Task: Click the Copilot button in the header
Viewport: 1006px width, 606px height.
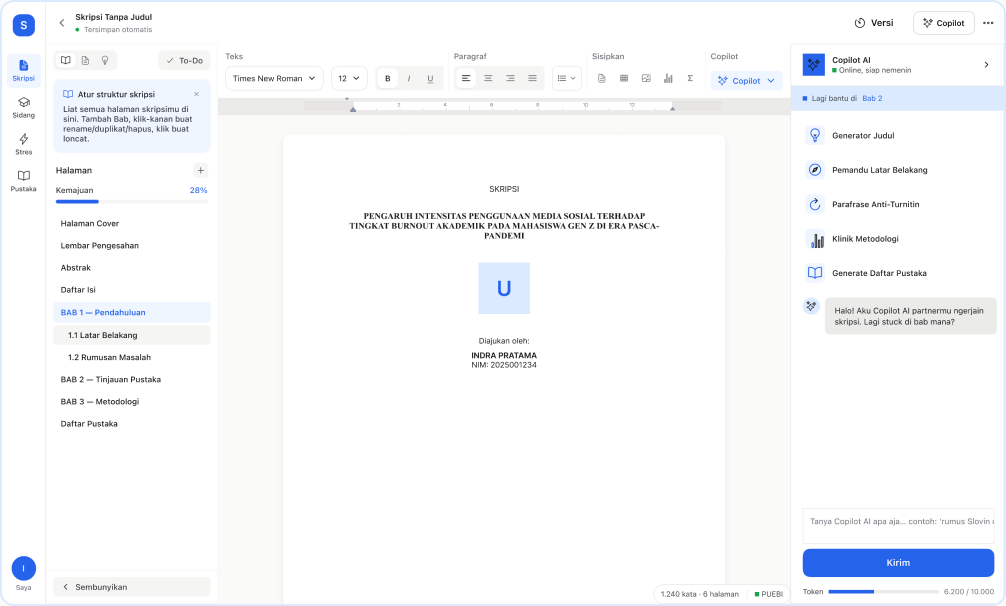Action: pyautogui.click(x=944, y=23)
